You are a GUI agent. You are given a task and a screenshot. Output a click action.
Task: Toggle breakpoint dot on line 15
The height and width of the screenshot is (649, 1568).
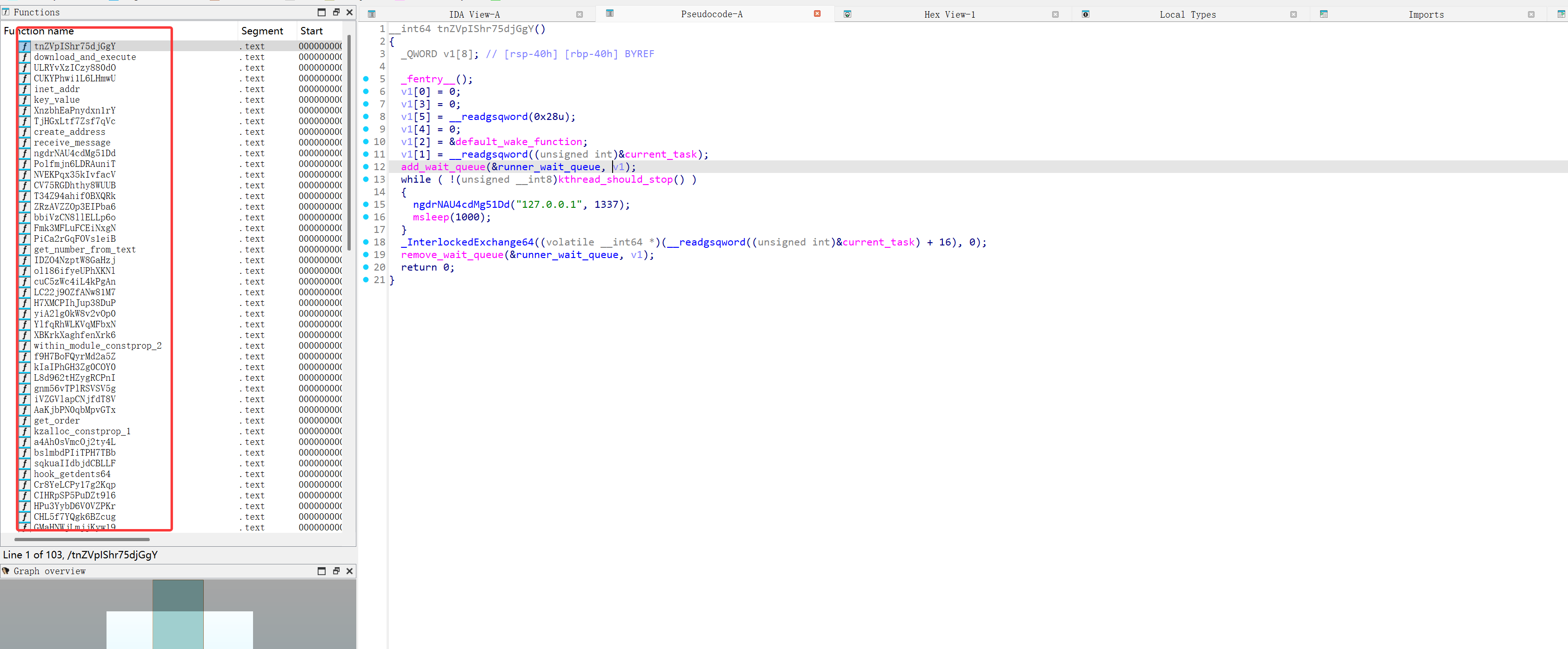click(x=366, y=205)
